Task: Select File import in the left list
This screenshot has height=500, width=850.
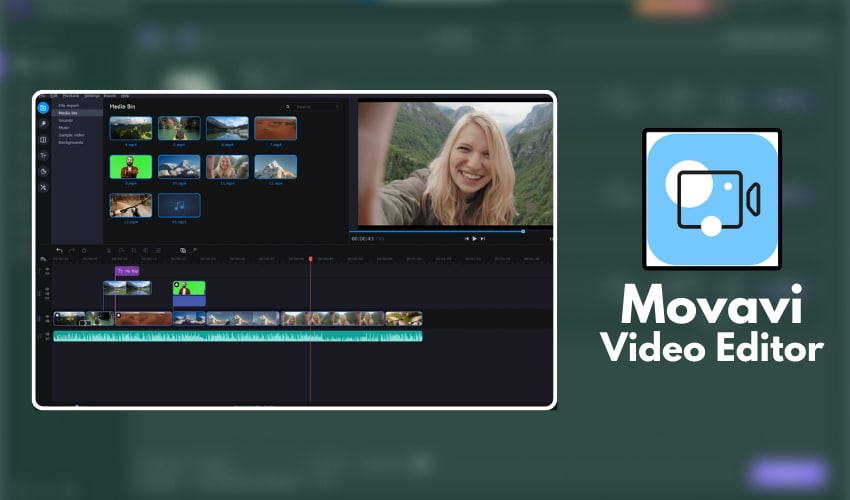Action: click(69, 105)
